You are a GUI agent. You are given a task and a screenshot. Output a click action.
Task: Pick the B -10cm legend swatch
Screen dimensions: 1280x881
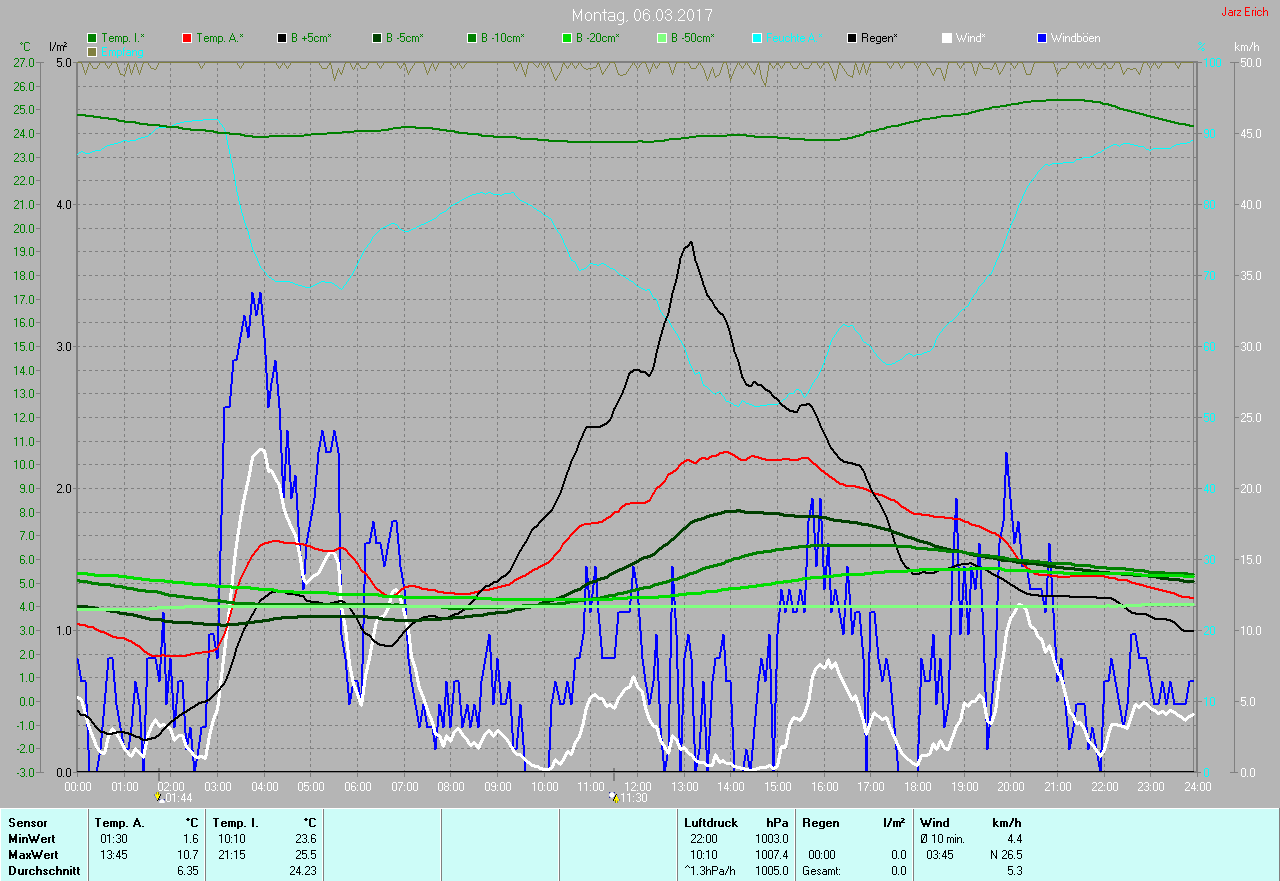(473, 38)
